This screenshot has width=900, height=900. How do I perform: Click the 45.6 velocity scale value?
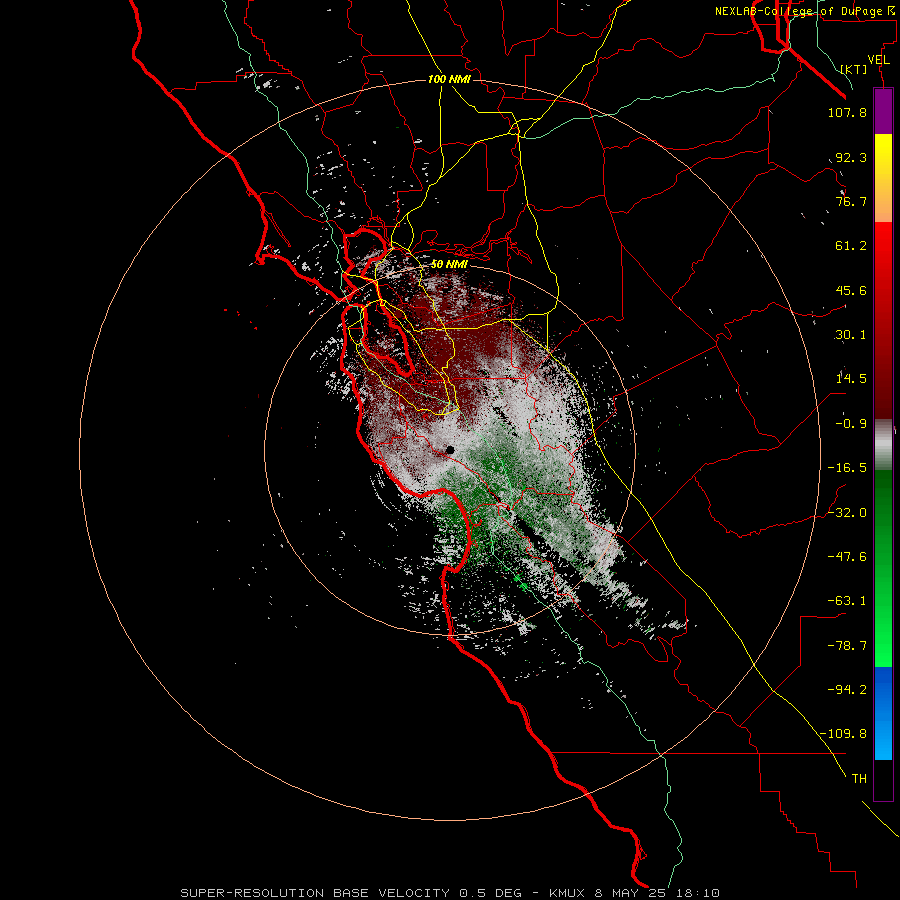[851, 290]
